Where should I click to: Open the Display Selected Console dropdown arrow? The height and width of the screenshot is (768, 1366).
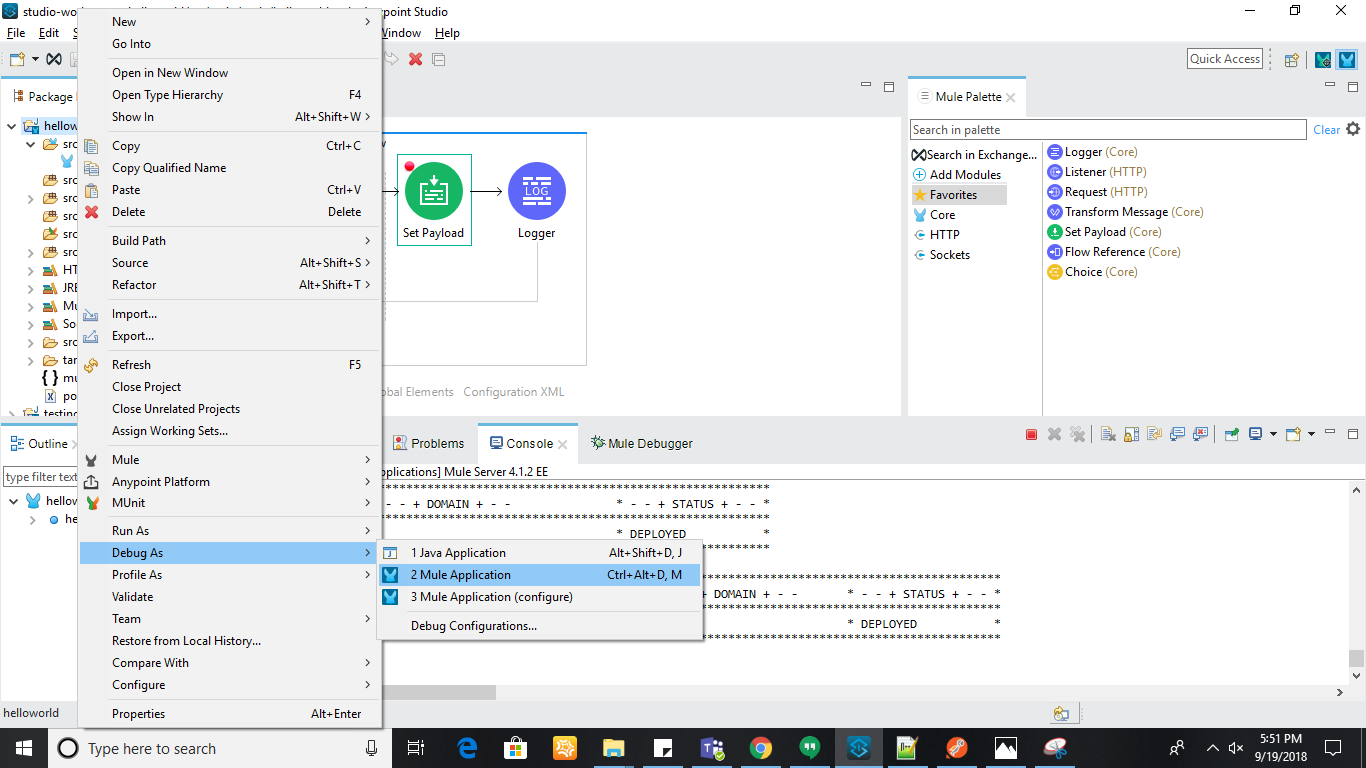pos(1273,434)
